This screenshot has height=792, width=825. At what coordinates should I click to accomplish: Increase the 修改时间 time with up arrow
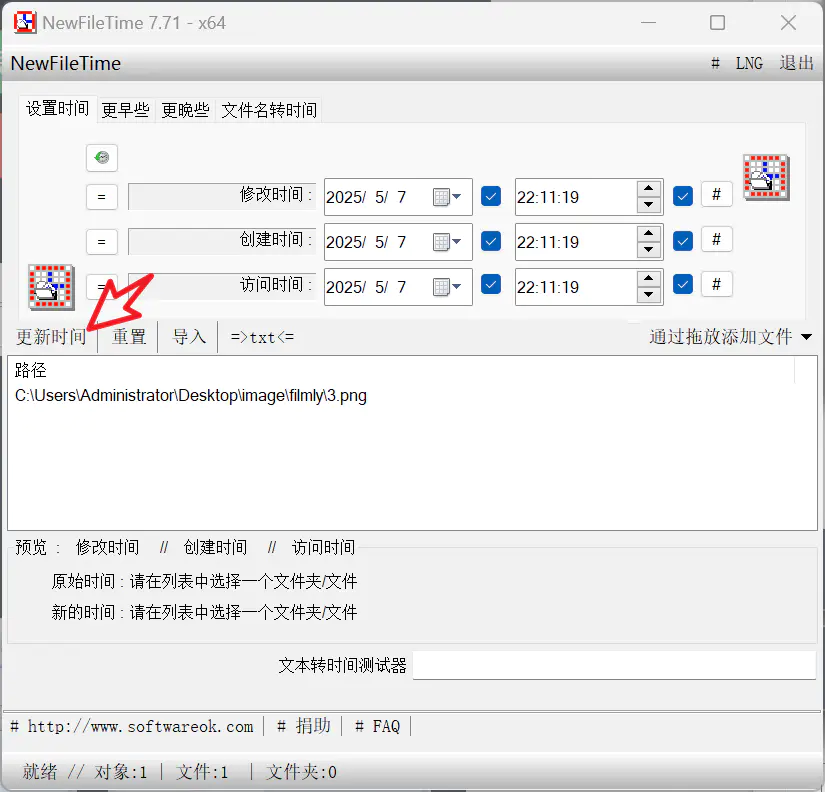pyautogui.click(x=649, y=188)
